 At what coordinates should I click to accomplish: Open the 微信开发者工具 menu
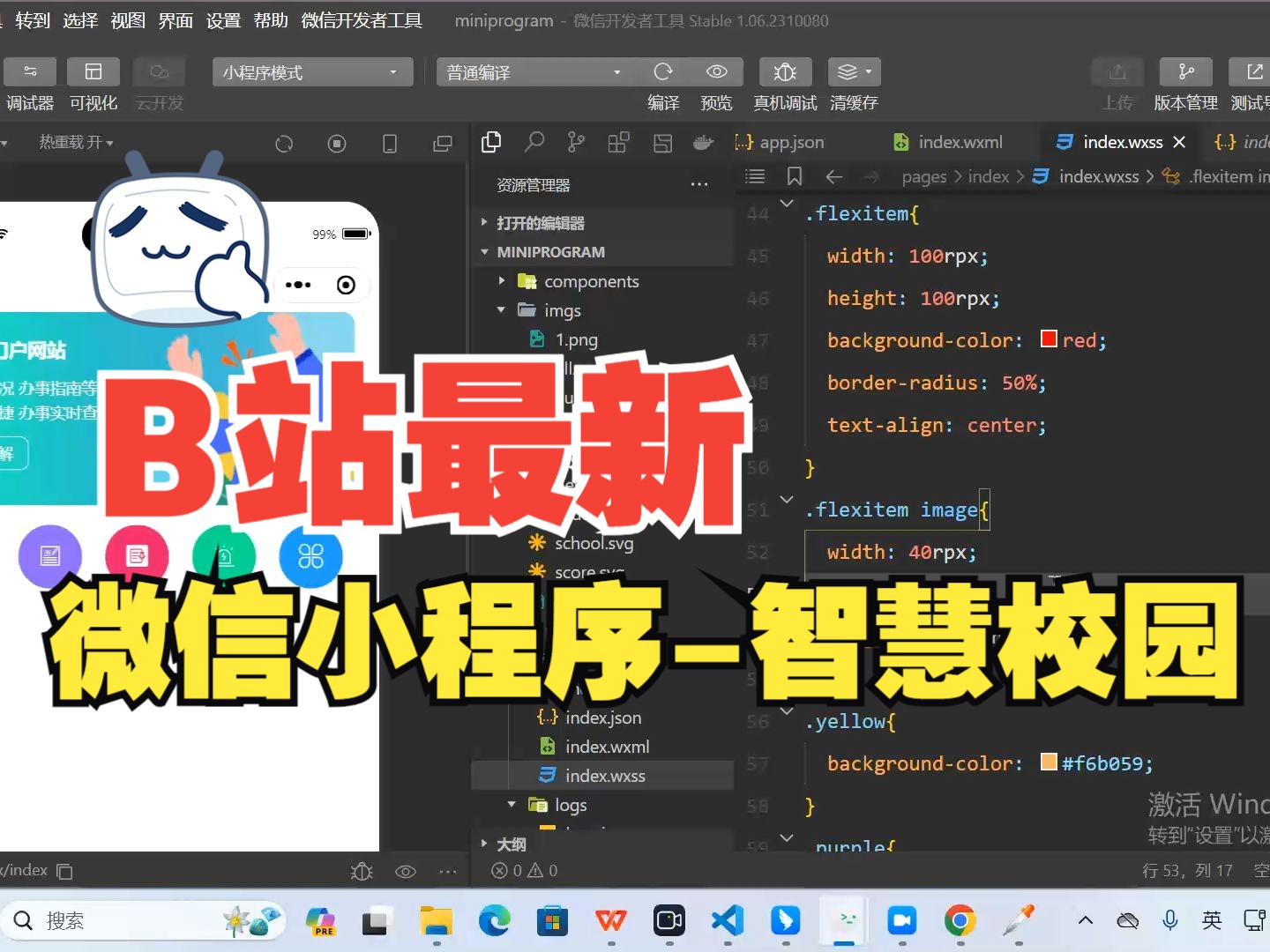click(x=362, y=20)
